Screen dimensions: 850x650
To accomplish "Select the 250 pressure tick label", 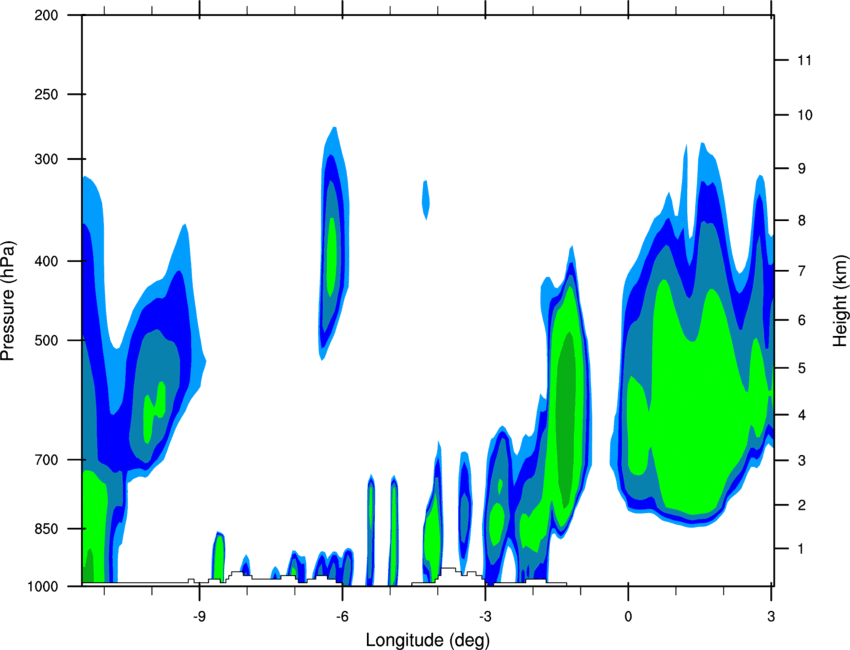I will pos(46,94).
